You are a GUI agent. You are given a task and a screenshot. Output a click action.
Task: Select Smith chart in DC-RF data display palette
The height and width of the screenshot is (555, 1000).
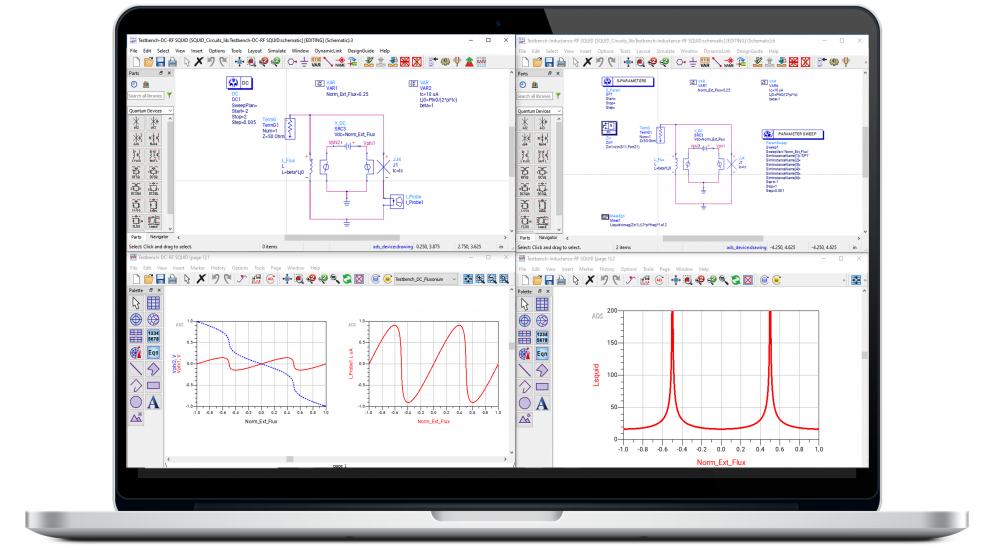coord(153,320)
